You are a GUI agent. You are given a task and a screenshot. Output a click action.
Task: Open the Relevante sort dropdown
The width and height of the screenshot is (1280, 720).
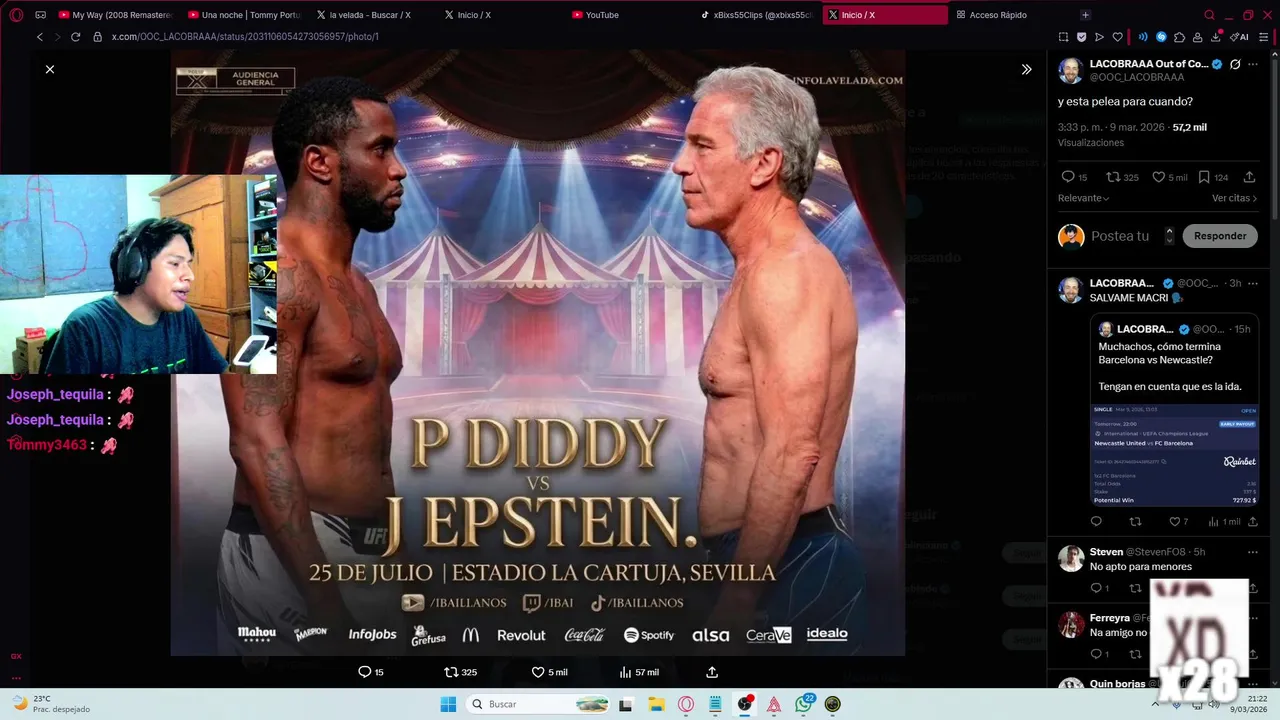(x=1084, y=198)
